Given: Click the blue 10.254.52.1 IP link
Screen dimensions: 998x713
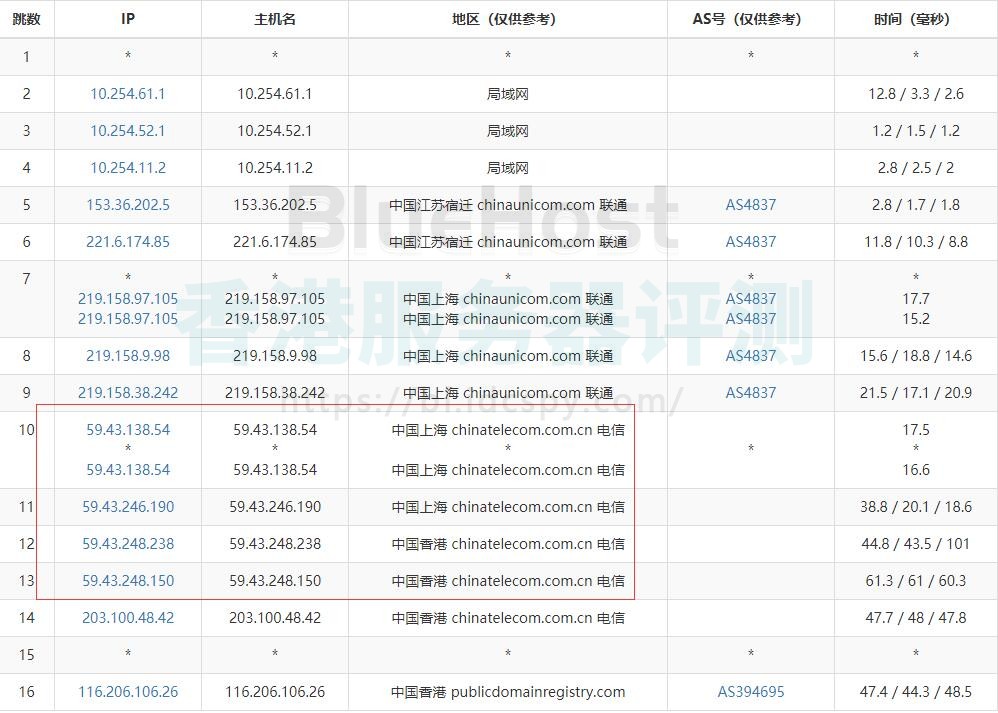Looking at the screenshot, I should point(128,131).
